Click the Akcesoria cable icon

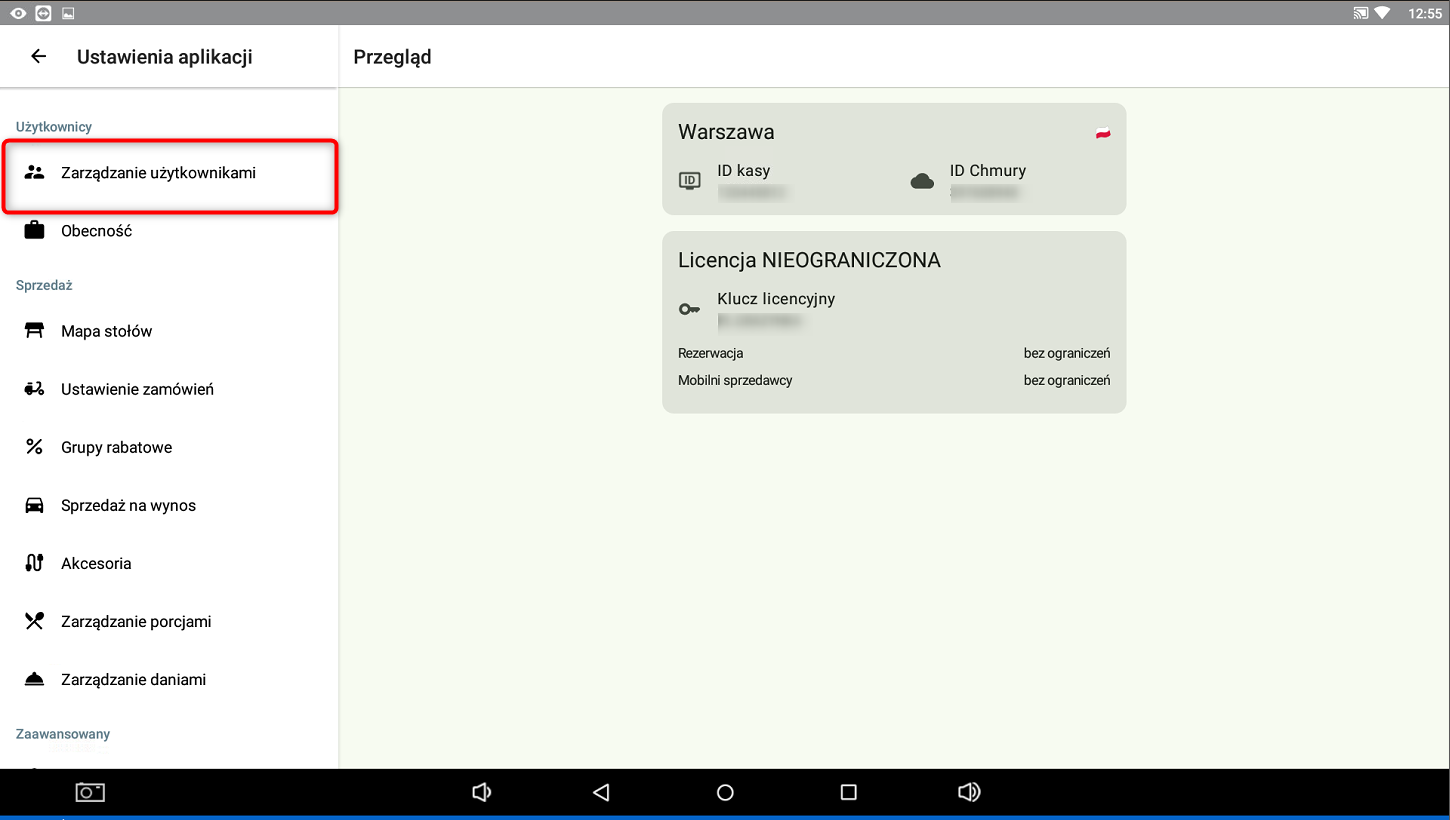pyautogui.click(x=34, y=563)
